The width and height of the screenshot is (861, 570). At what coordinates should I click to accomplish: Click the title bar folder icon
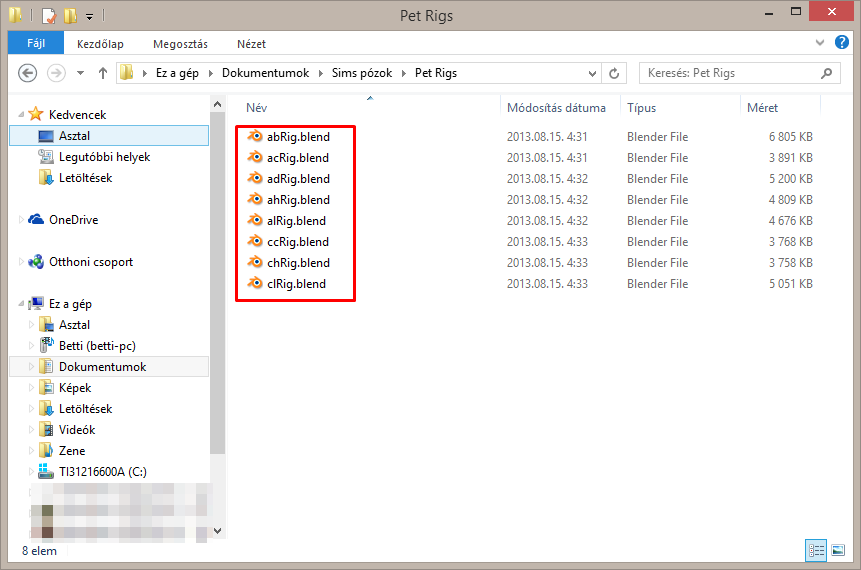(15, 15)
